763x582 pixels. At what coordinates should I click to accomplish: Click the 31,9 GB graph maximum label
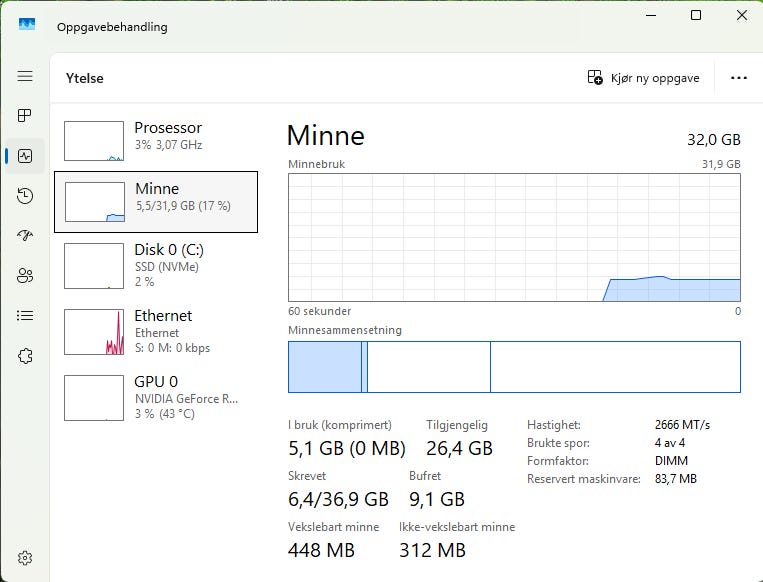click(721, 164)
